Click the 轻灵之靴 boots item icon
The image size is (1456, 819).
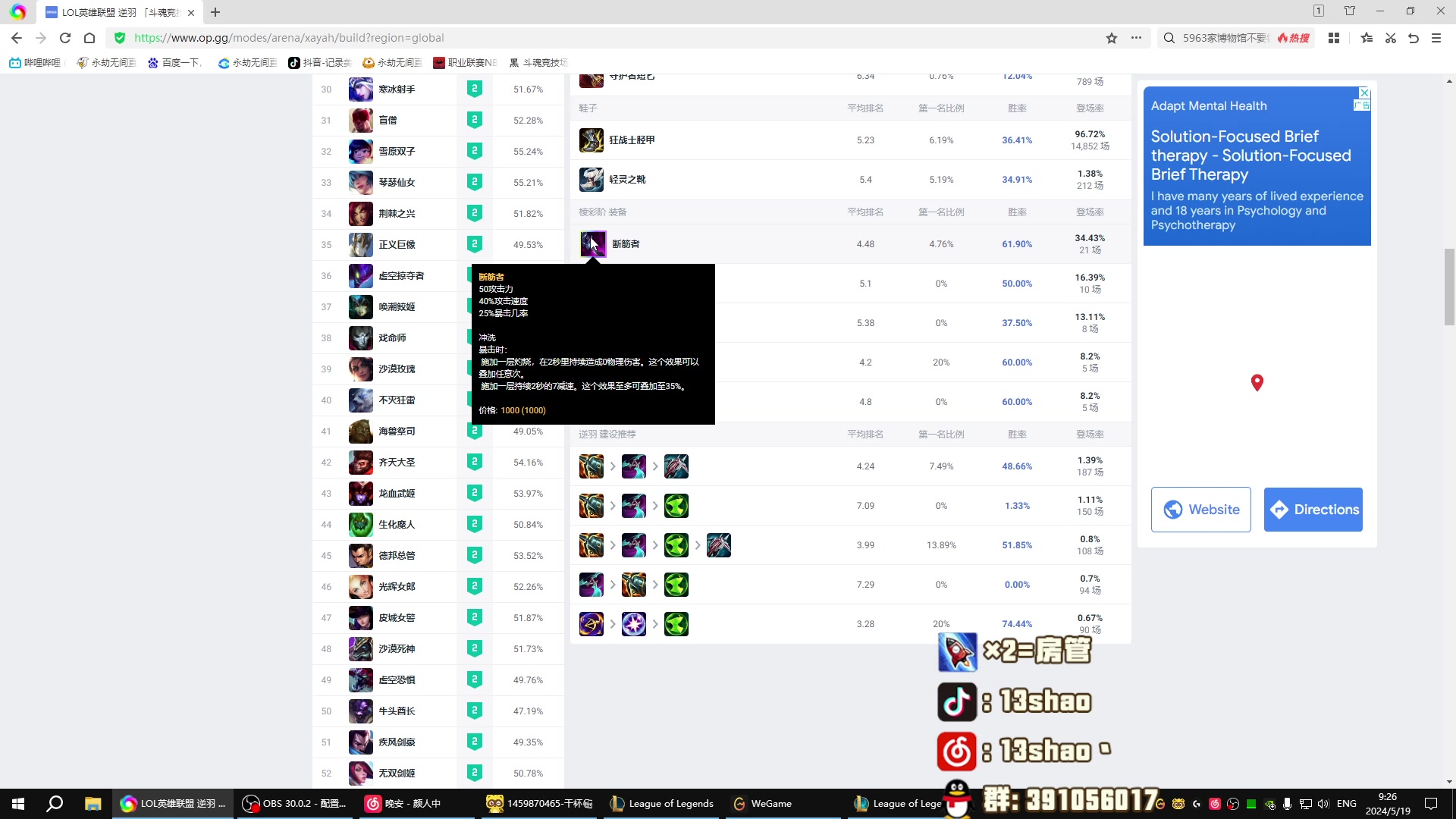click(x=591, y=180)
